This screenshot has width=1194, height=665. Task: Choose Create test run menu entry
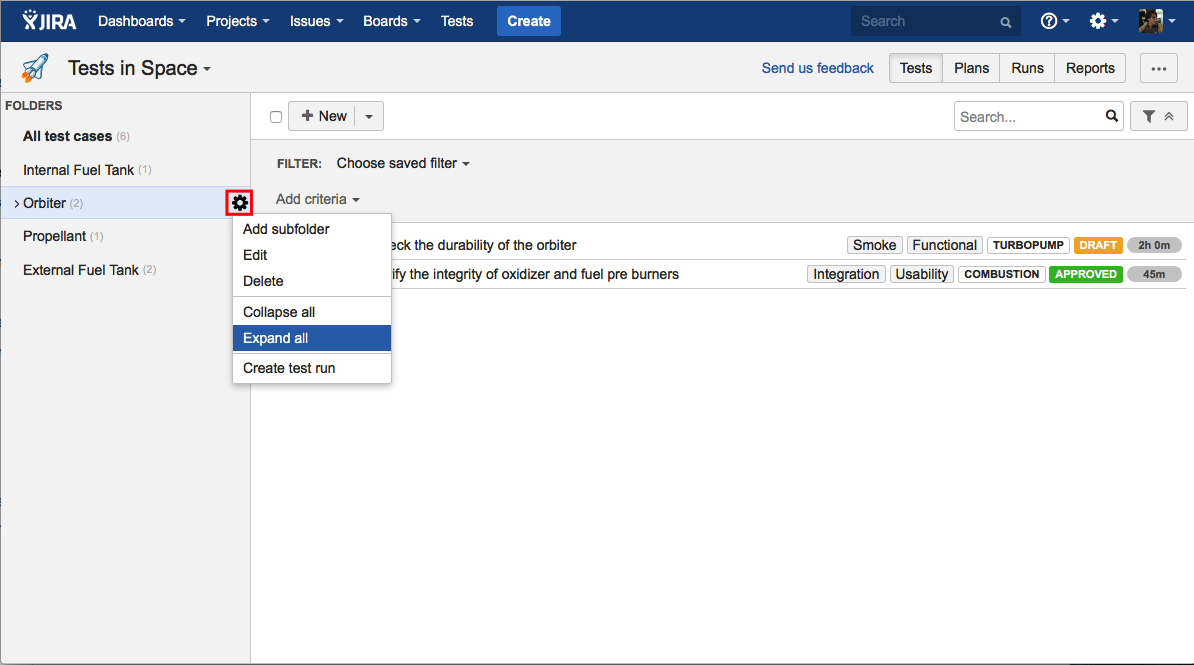[311, 368]
